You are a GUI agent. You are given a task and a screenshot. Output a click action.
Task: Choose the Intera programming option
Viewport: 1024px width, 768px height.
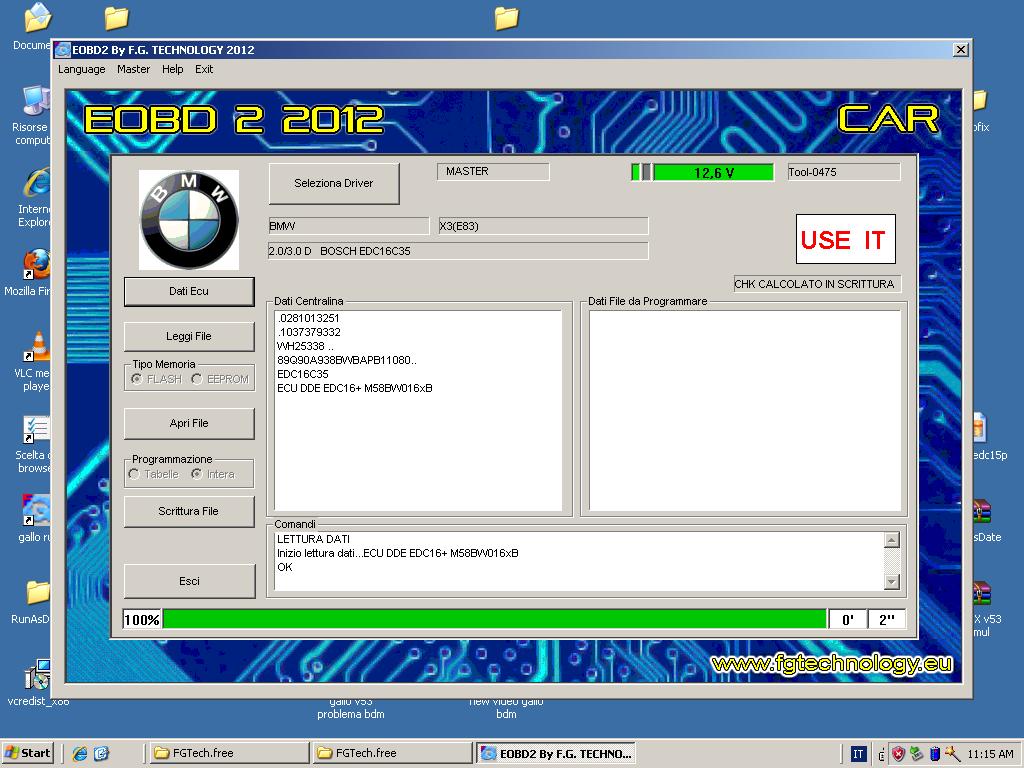click(197, 474)
